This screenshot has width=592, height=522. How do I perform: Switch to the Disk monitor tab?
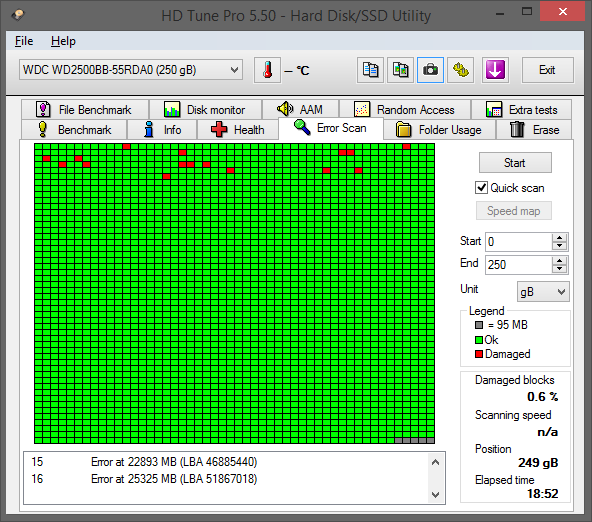(x=206, y=110)
